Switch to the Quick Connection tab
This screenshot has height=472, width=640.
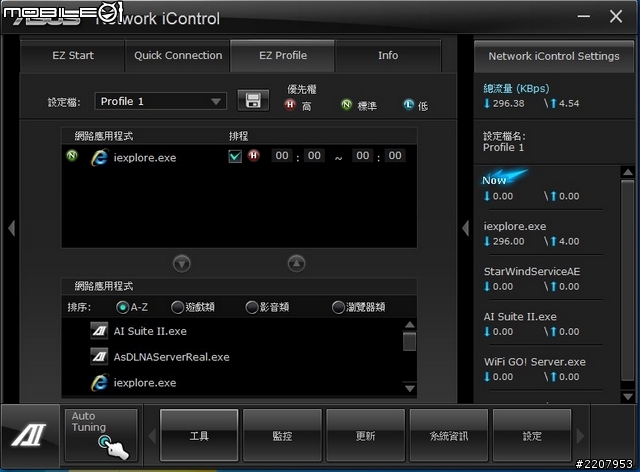coord(178,55)
